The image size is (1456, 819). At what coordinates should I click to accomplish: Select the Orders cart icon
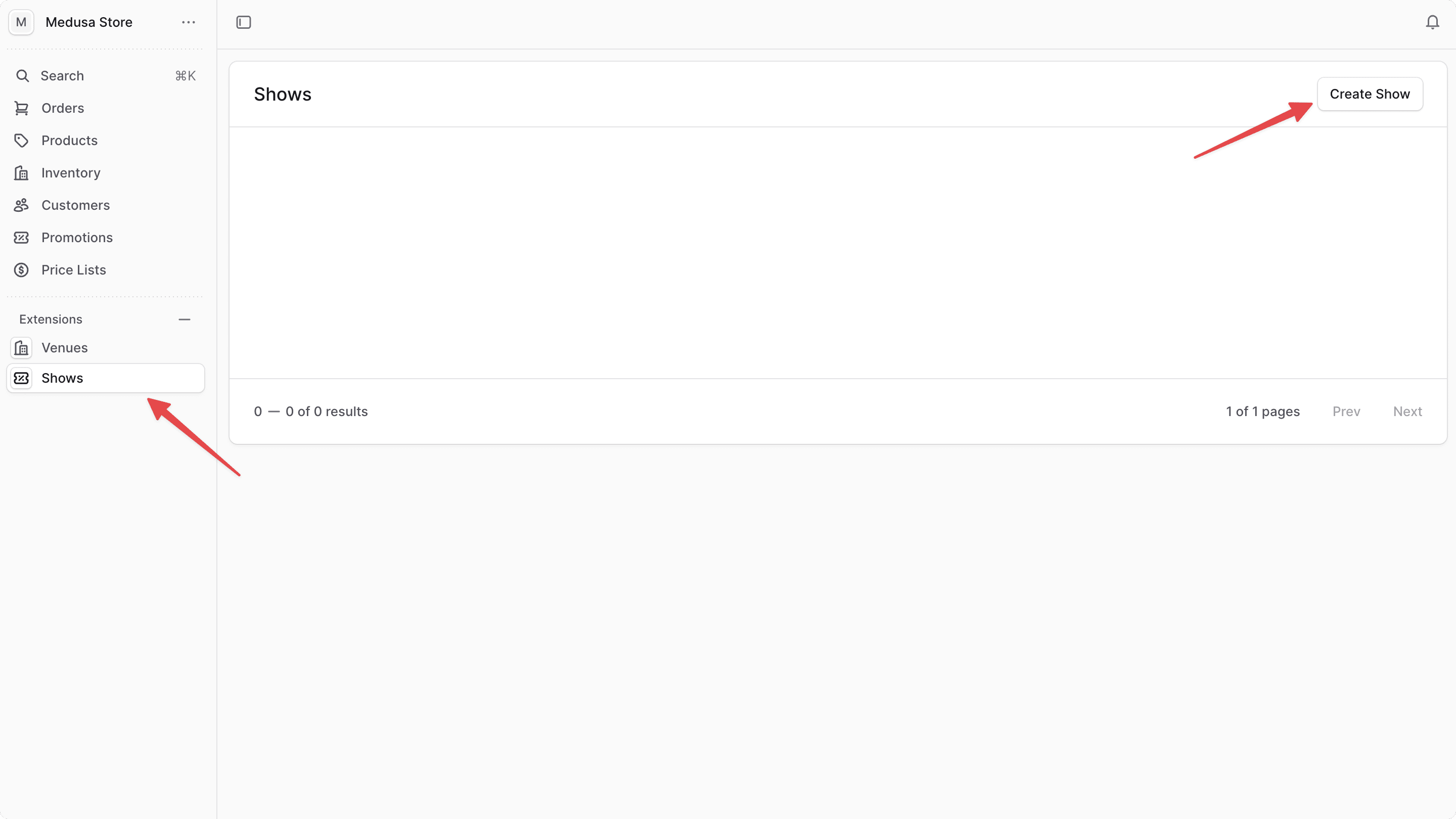[21, 108]
